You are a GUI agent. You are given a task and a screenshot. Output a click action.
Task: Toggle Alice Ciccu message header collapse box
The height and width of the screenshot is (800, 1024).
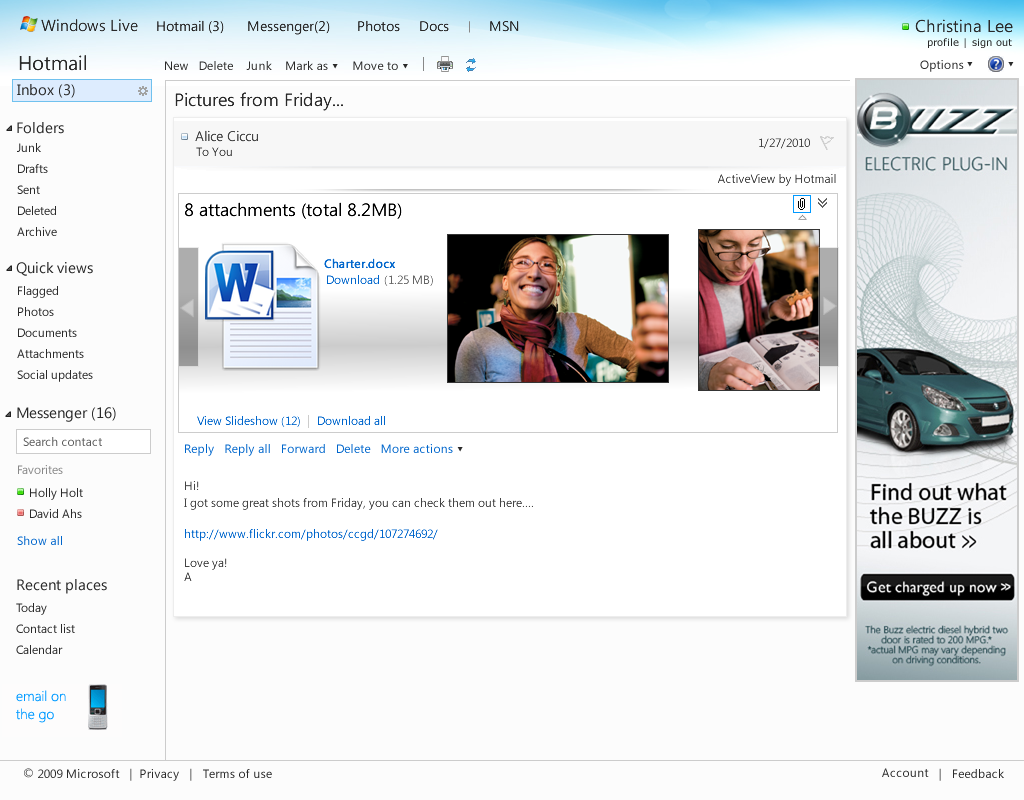coord(184,136)
